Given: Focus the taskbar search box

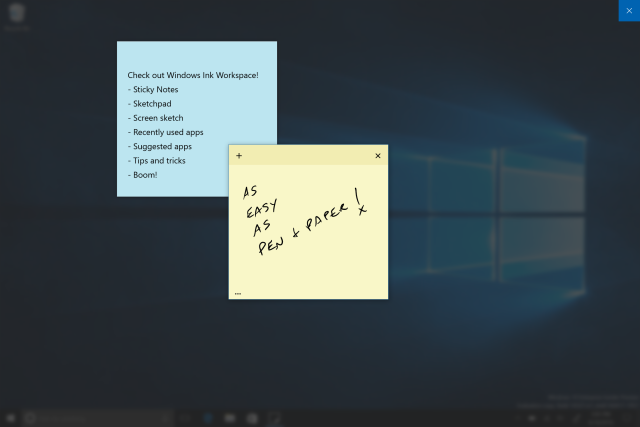Looking at the screenshot, I should pyautogui.click(x=97, y=418).
